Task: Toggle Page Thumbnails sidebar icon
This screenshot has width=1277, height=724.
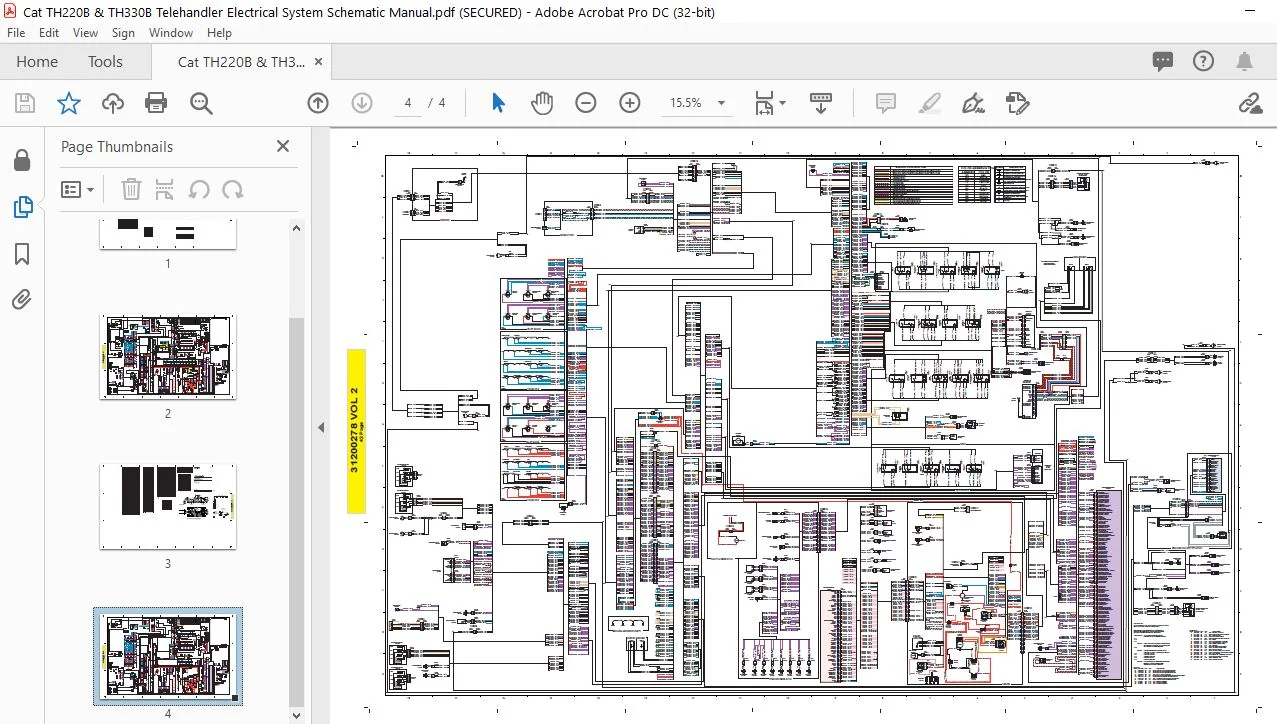Action: click(x=23, y=207)
